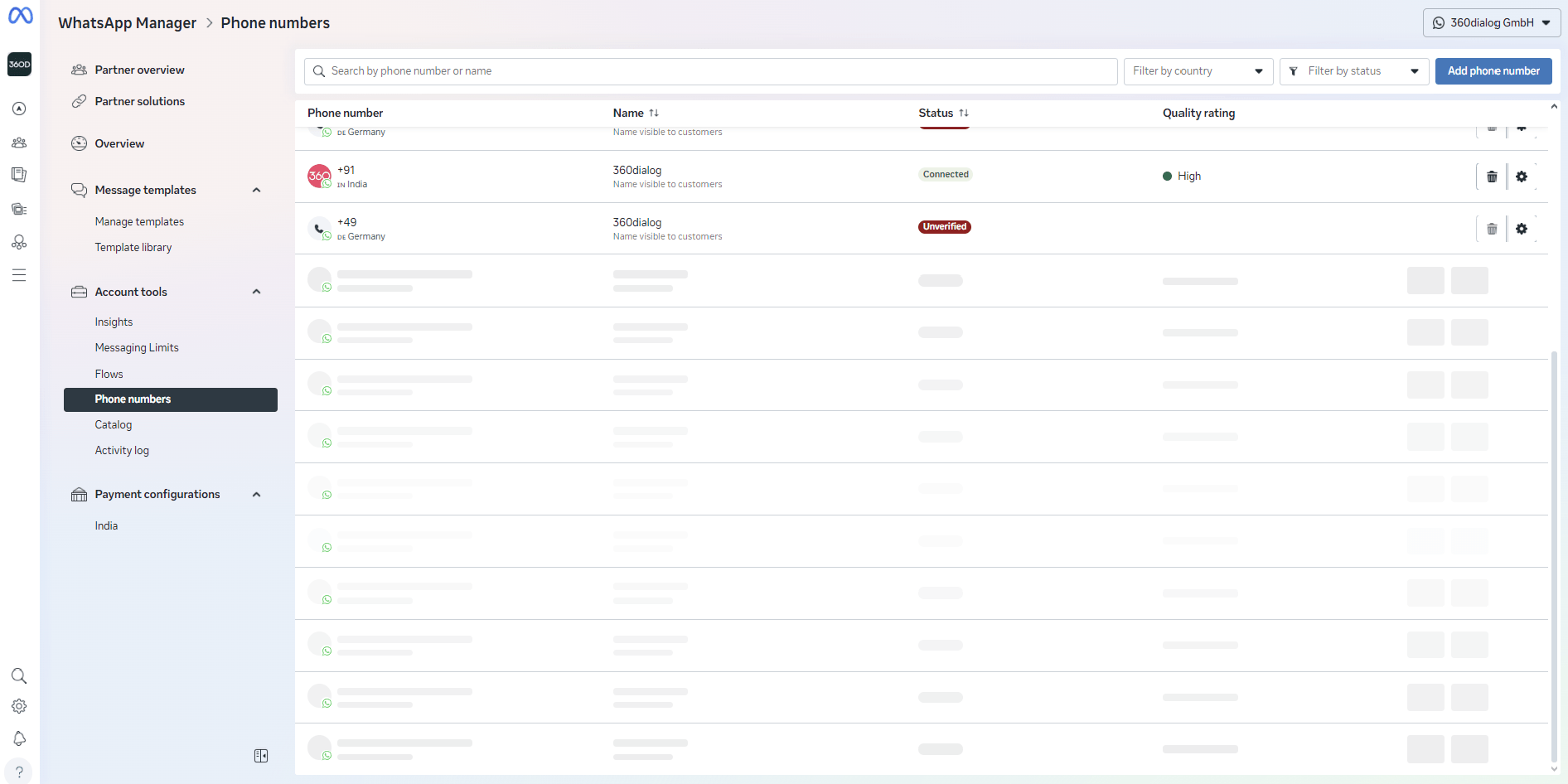This screenshot has width=1568, height=784.
Task: Click the phone avatar for the +49 number
Action: (319, 228)
